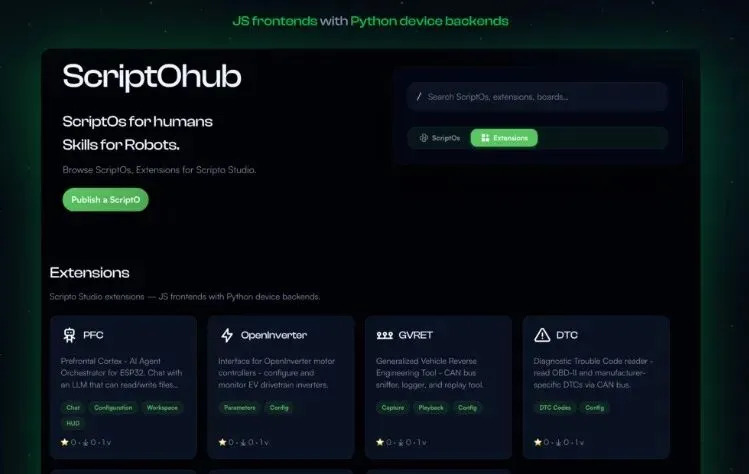Click the star rating on PFC card
The width and height of the screenshot is (749, 474).
65,442
